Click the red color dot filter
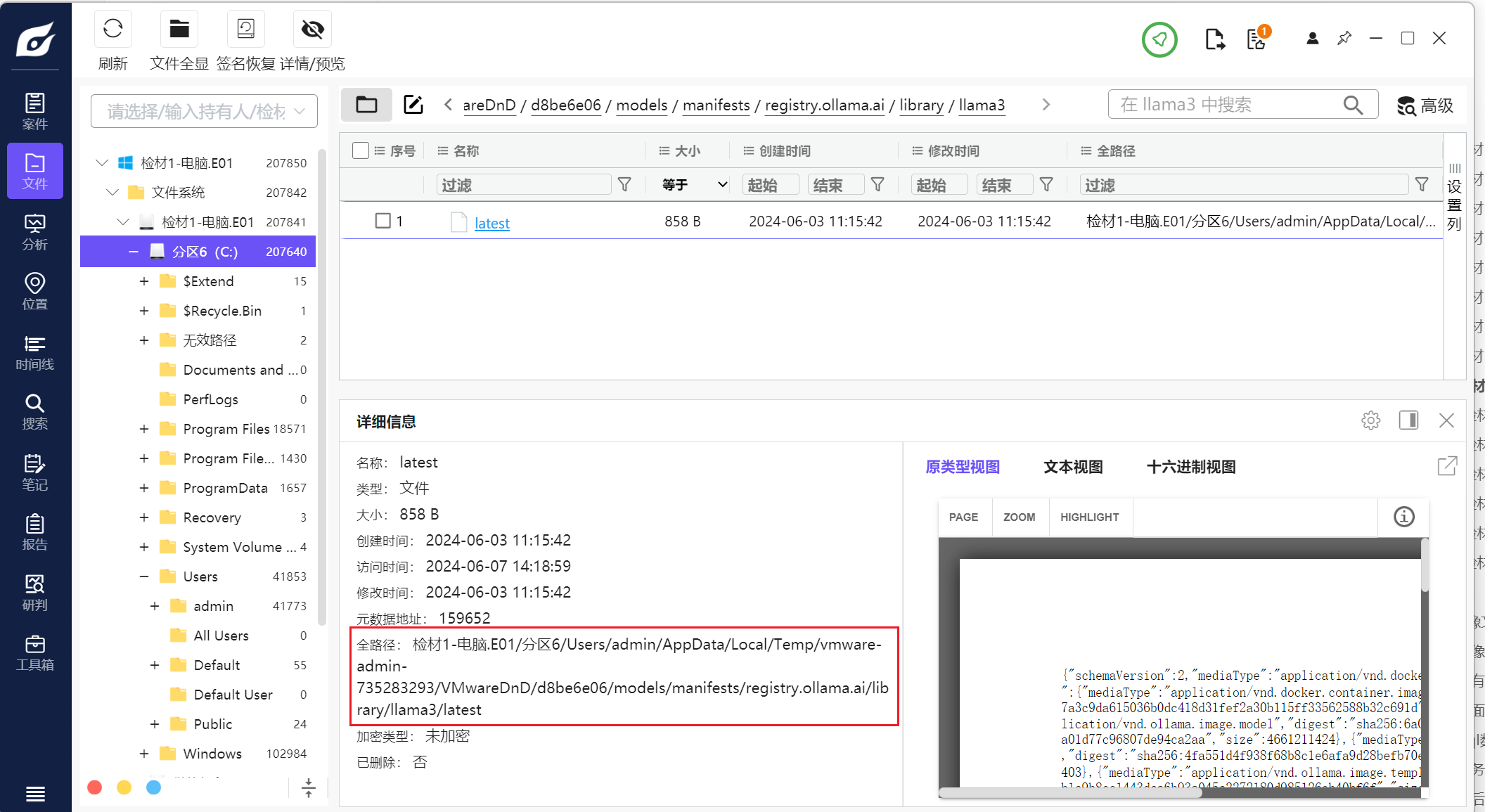 [x=95, y=787]
